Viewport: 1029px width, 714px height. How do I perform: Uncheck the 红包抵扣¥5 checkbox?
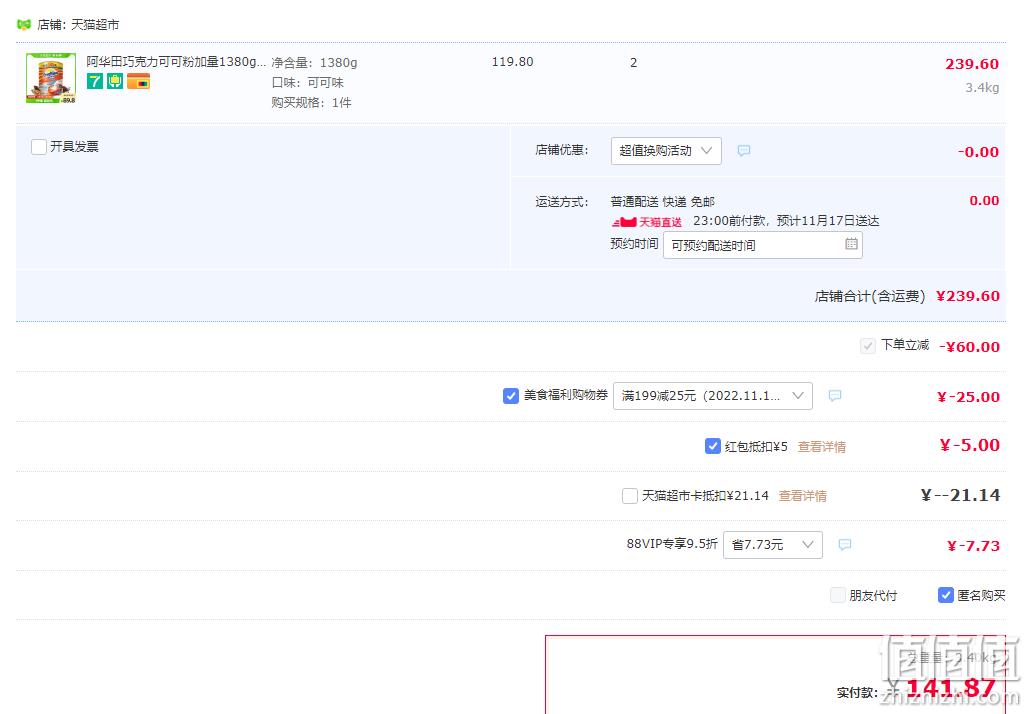713,446
